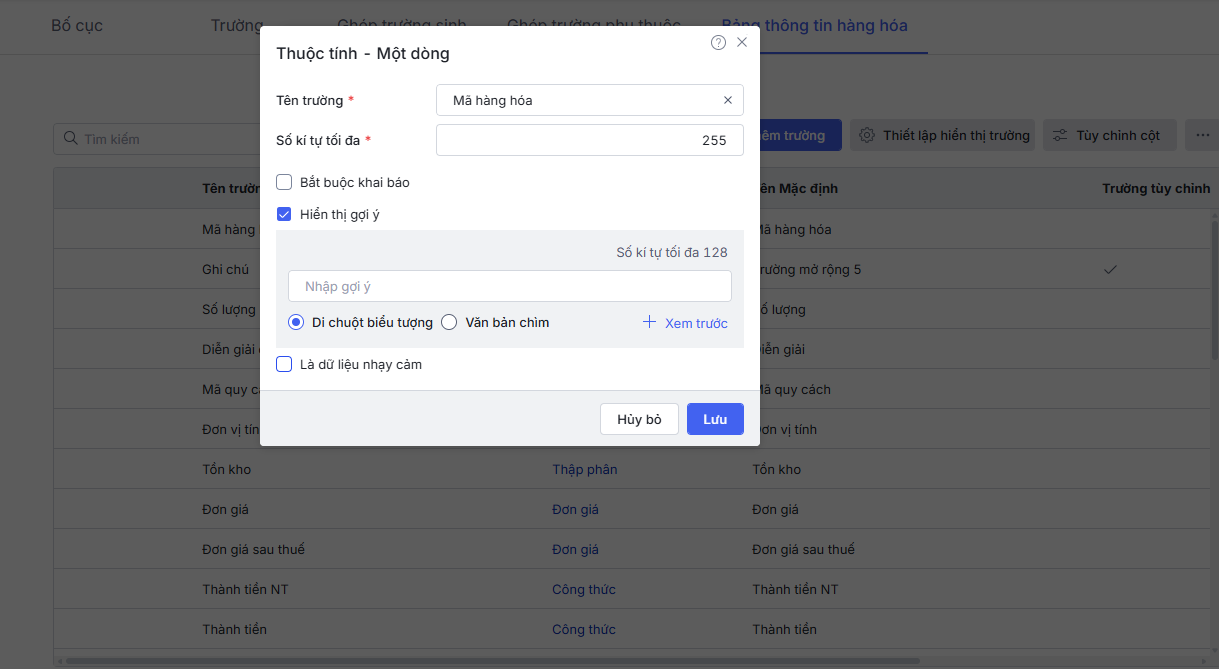Open Tùy chỉnh cột column options
The height and width of the screenshot is (669, 1219).
(x=1108, y=136)
